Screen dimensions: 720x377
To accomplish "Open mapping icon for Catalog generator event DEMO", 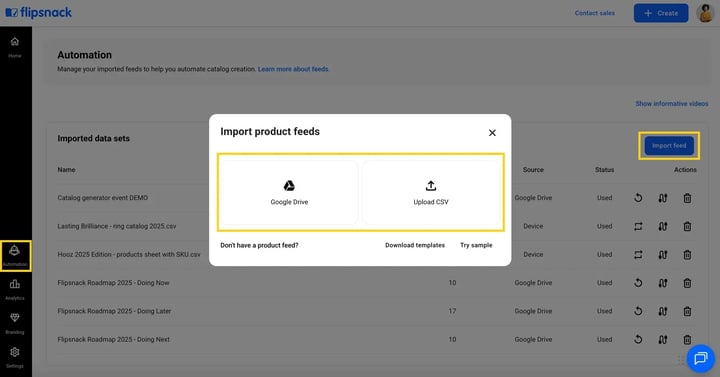I will point(663,198).
